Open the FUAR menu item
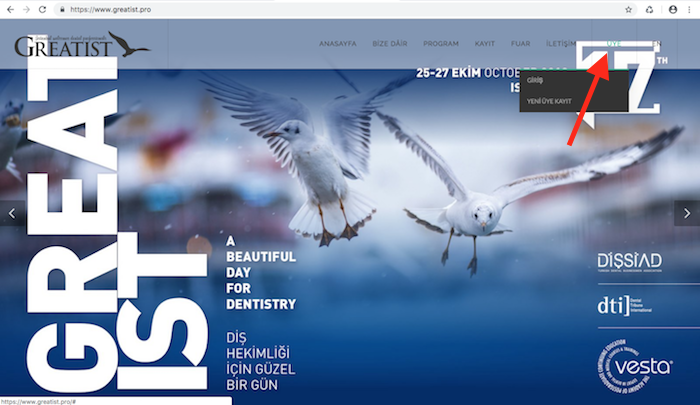 (x=521, y=44)
